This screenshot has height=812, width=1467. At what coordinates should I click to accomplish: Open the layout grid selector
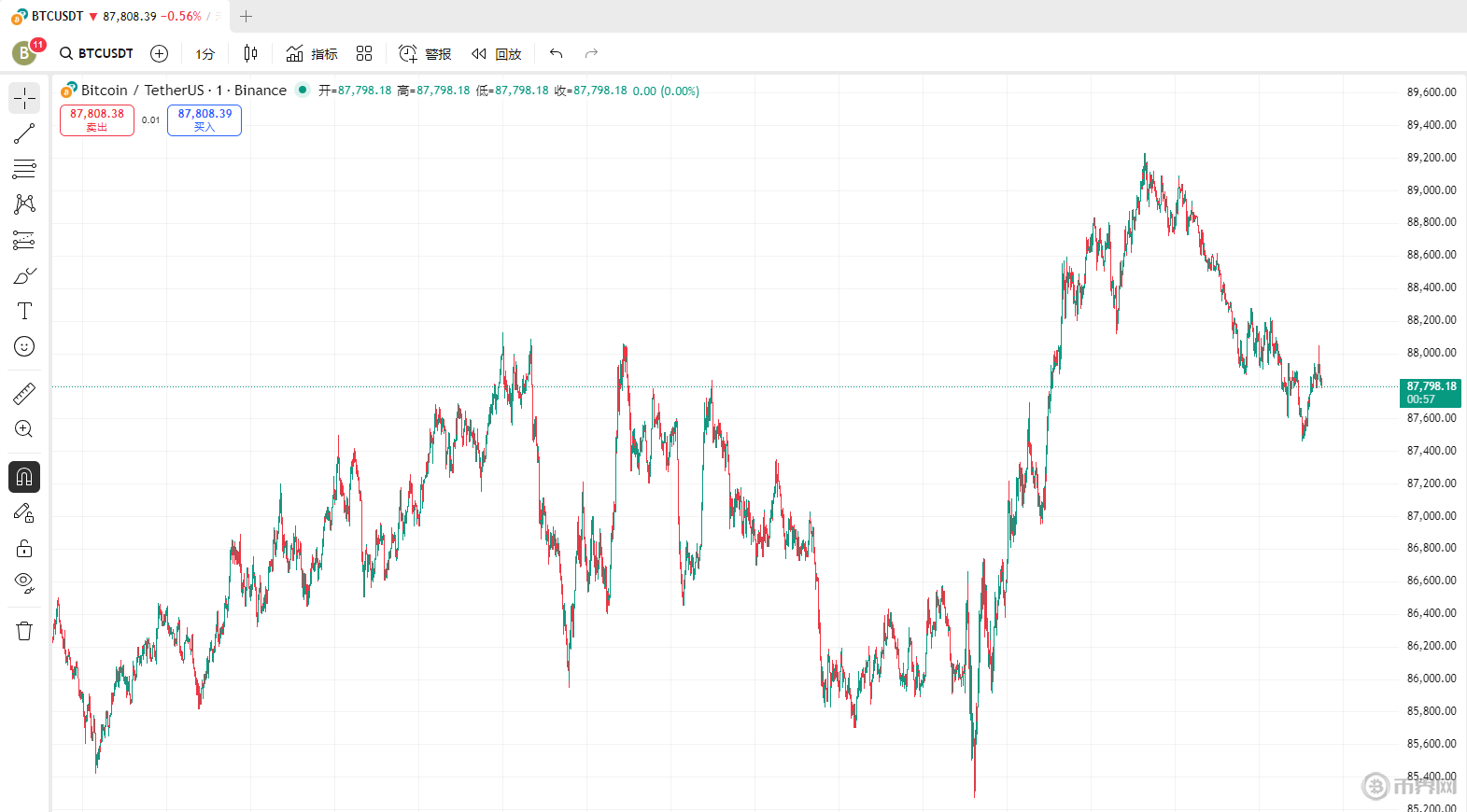tap(364, 53)
